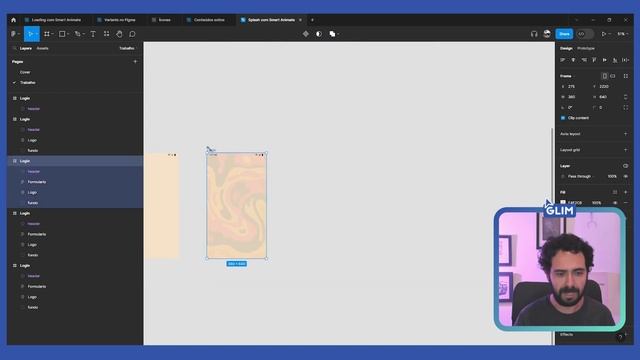This screenshot has height=360, width=640.
Task: Open the Trabalho page dropdown
Action: (127, 48)
